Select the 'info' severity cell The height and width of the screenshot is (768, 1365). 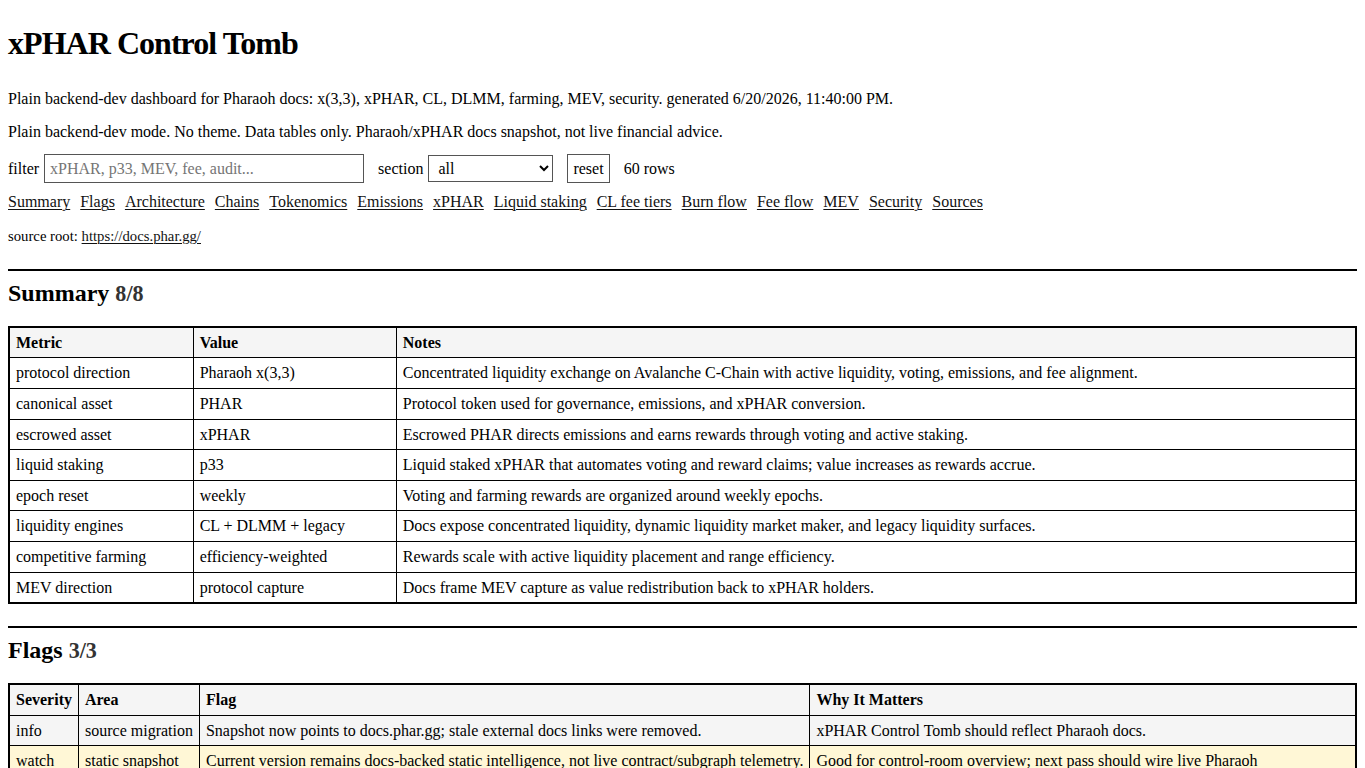(44, 731)
